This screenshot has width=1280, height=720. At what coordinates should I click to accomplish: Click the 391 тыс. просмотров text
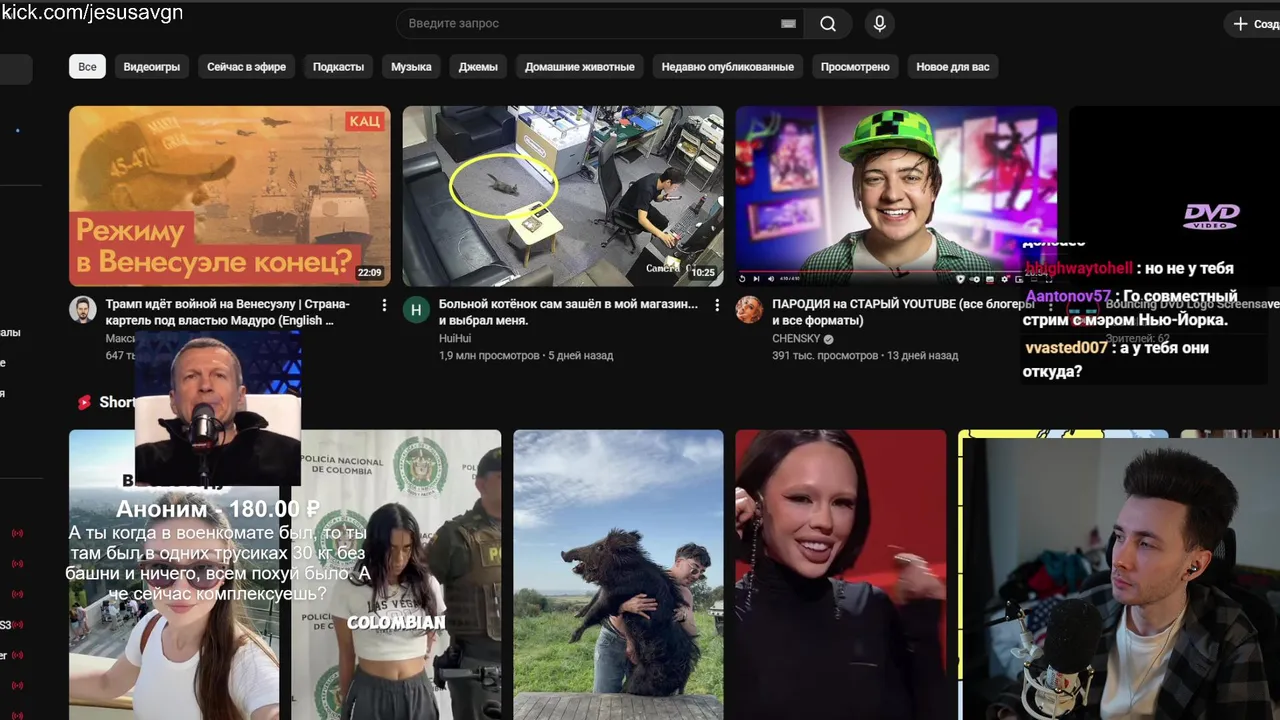[825, 356]
